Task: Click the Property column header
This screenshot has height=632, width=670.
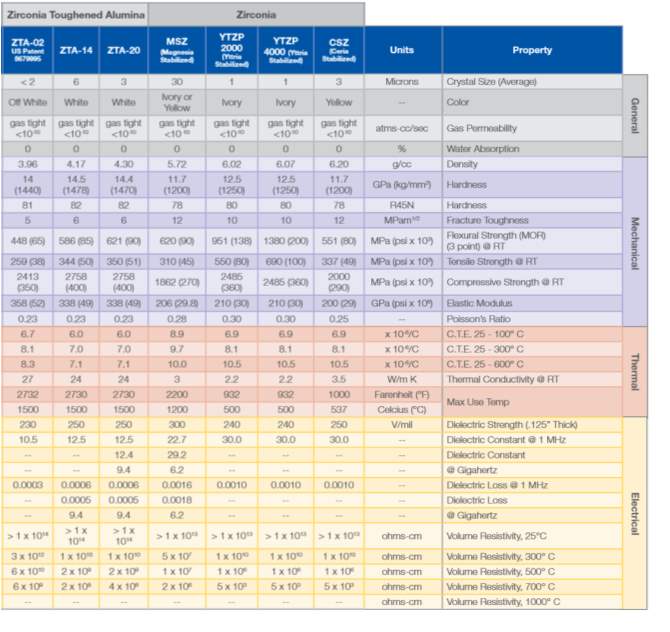Action: click(531, 50)
